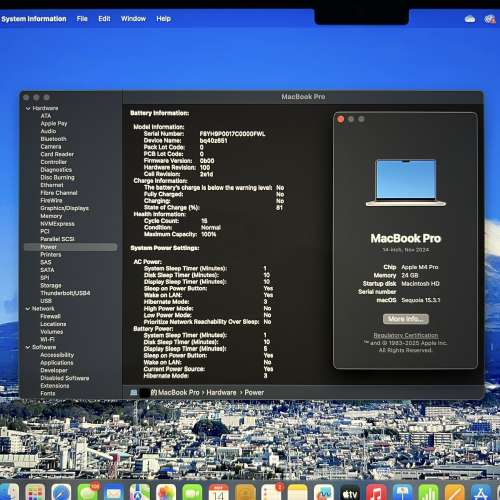
Task: Select ATA in the Hardware list
Action: click(46, 116)
